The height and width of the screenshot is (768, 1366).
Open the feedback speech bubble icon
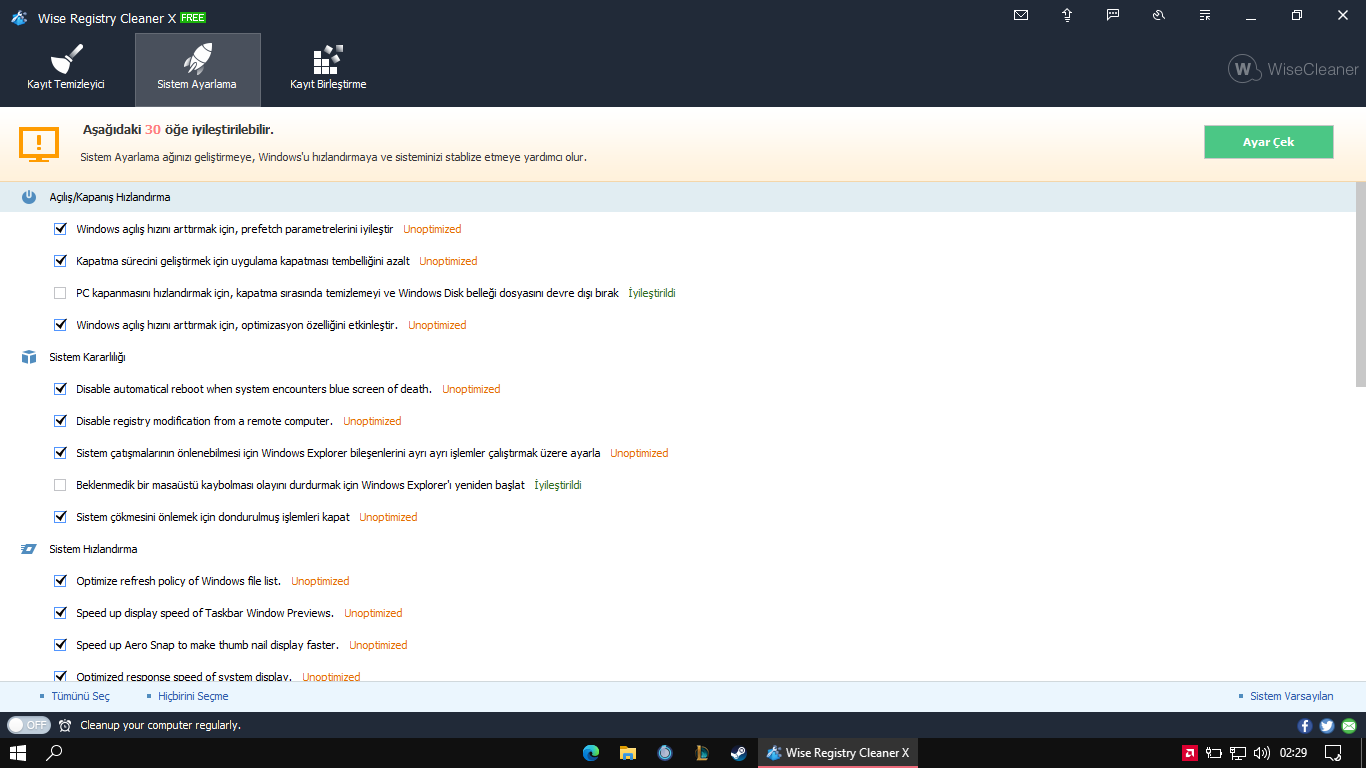pyautogui.click(x=1113, y=15)
